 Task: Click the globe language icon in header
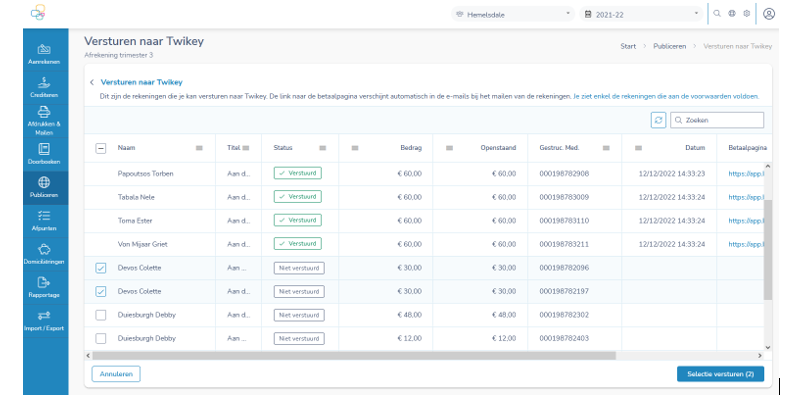732,14
